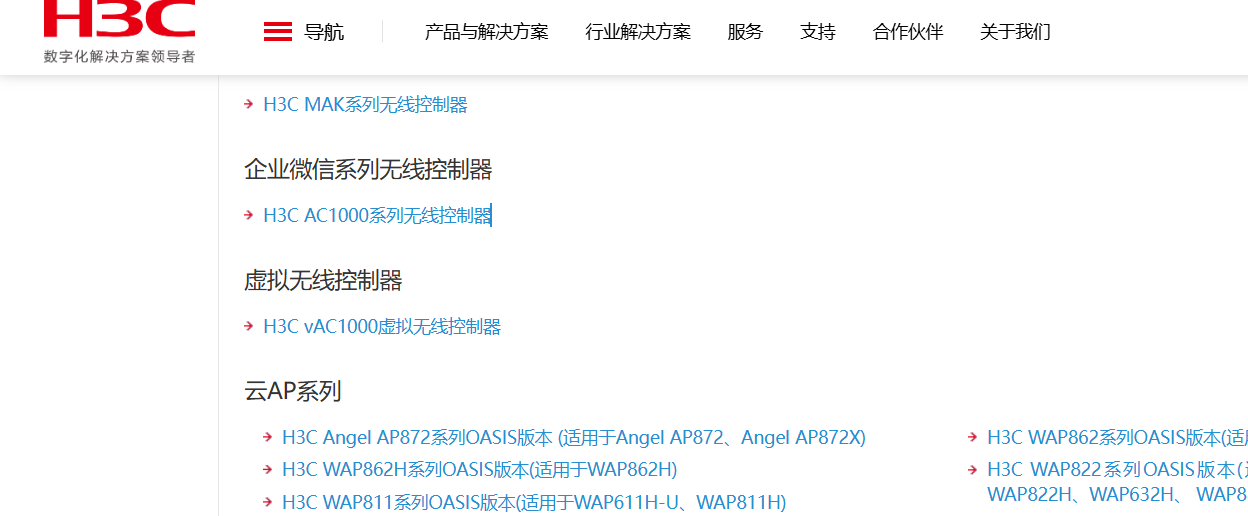The width and height of the screenshot is (1248, 516).
Task: Click the 数字化解决方案领导者 slogan
Action: [119, 56]
